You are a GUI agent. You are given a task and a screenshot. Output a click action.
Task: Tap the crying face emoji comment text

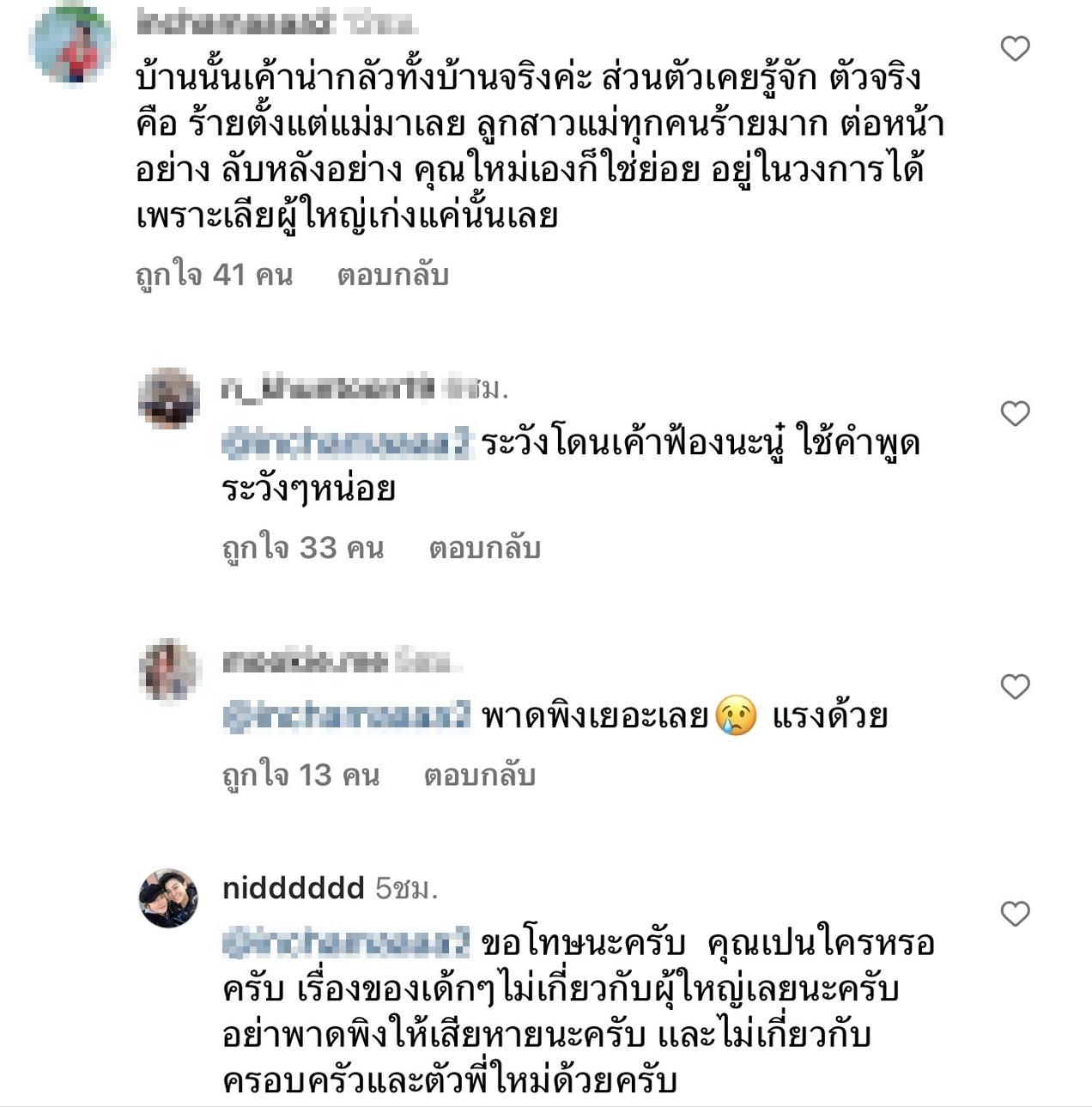(x=684, y=715)
